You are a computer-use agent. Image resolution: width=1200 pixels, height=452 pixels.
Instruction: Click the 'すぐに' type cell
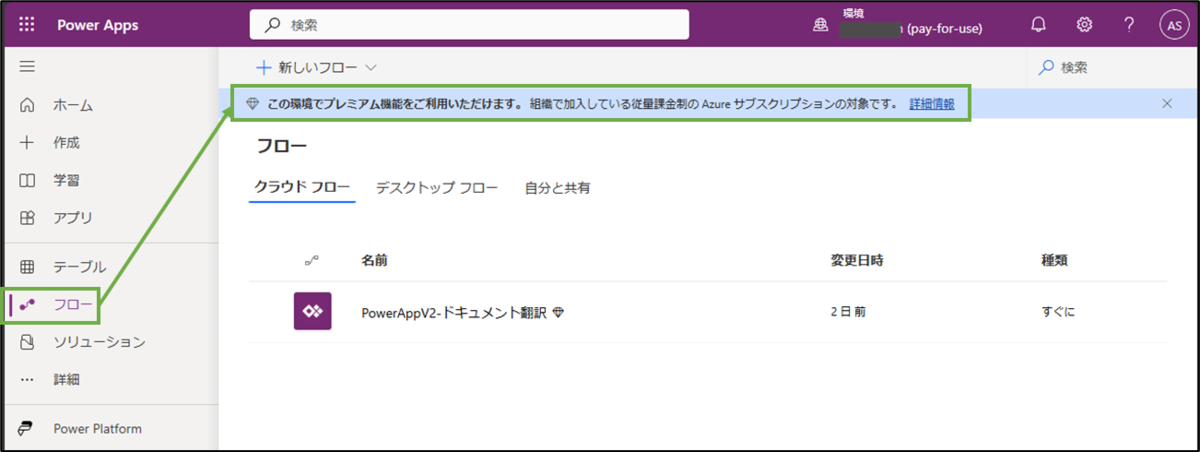[1058, 312]
